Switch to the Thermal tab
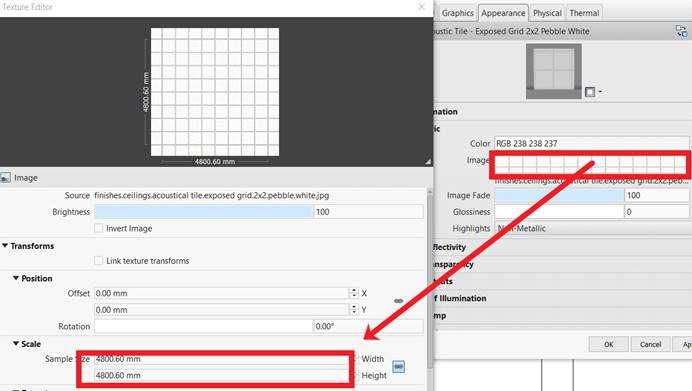This screenshot has width=692, height=391. coord(584,13)
